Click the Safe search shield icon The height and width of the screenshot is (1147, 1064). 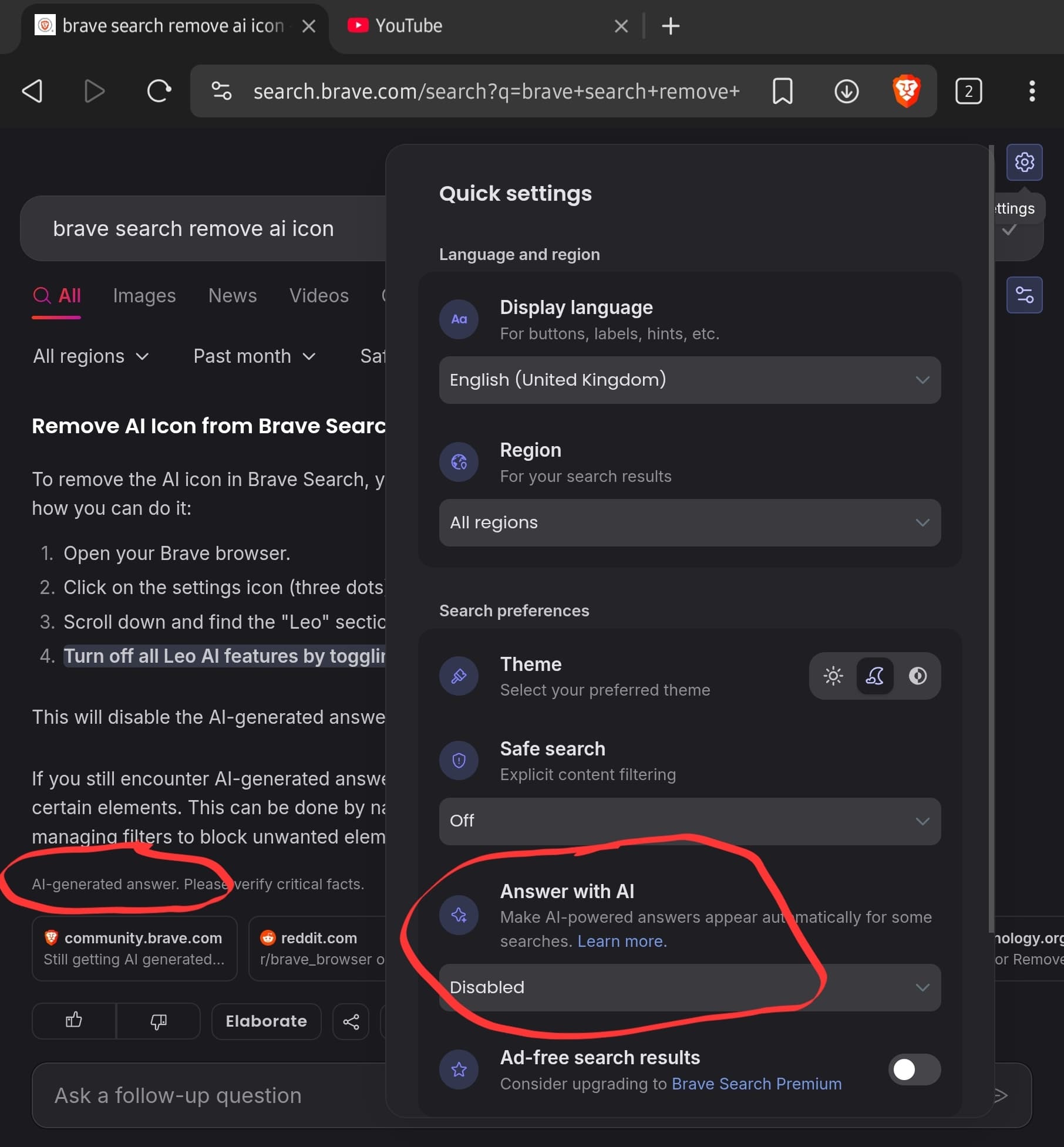point(459,761)
